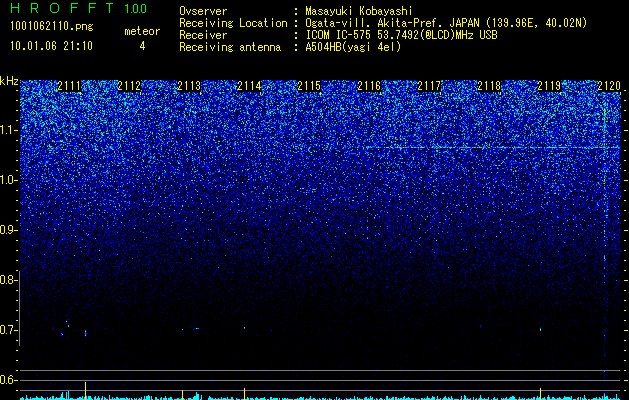Click the 2117 time axis label
629x400 pixels.
click(428, 86)
